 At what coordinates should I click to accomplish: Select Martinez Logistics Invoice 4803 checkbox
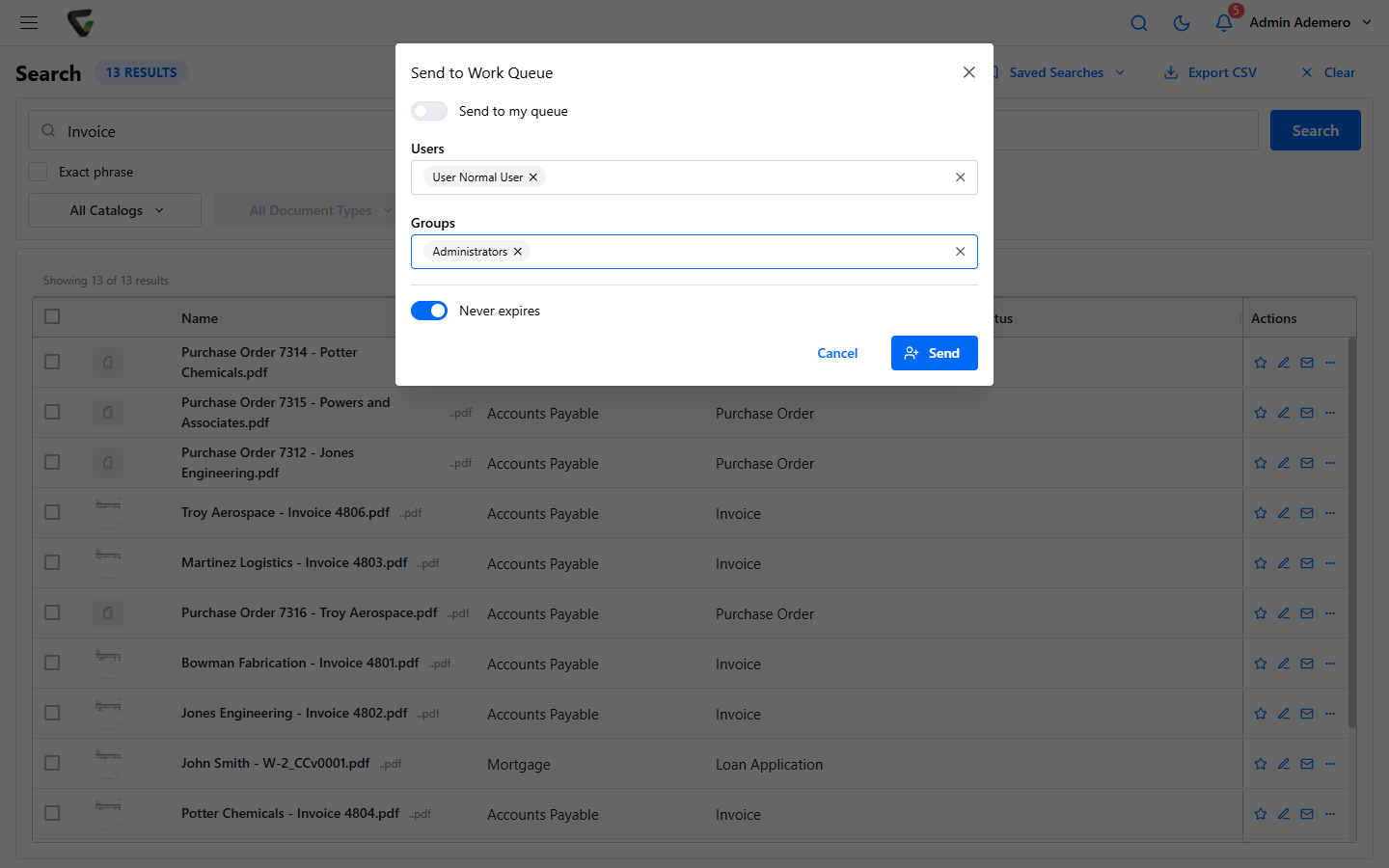coord(52,562)
